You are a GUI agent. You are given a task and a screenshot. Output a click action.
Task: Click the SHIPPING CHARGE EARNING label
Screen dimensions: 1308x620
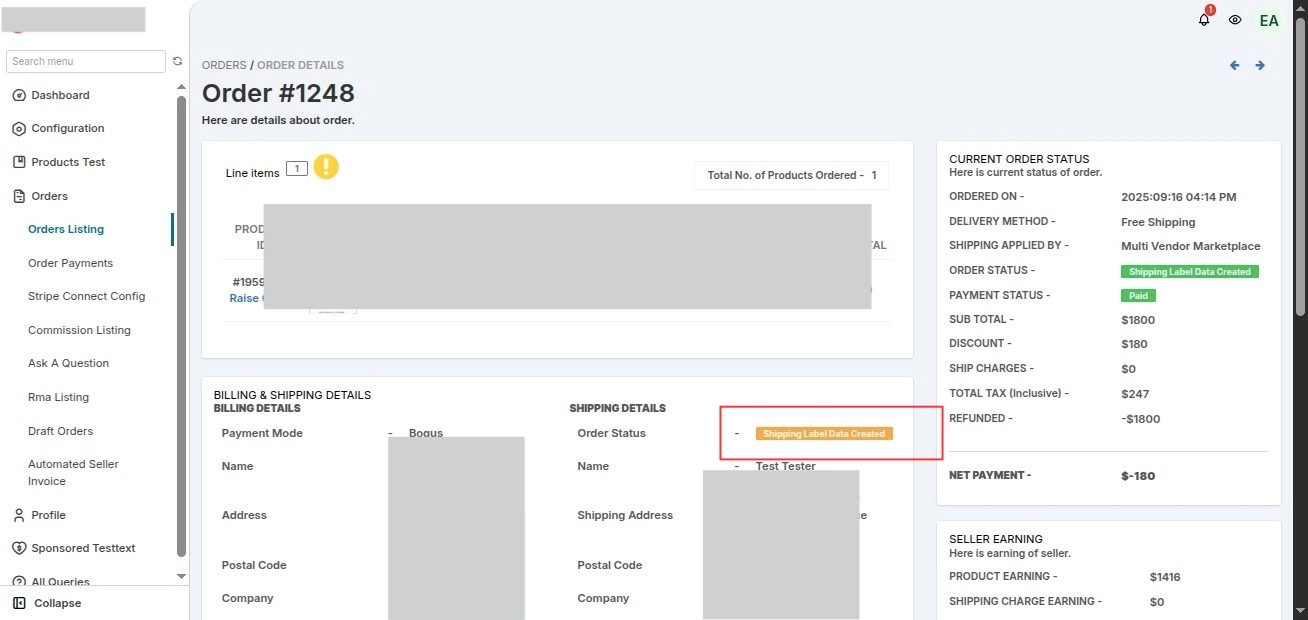tap(1025, 601)
